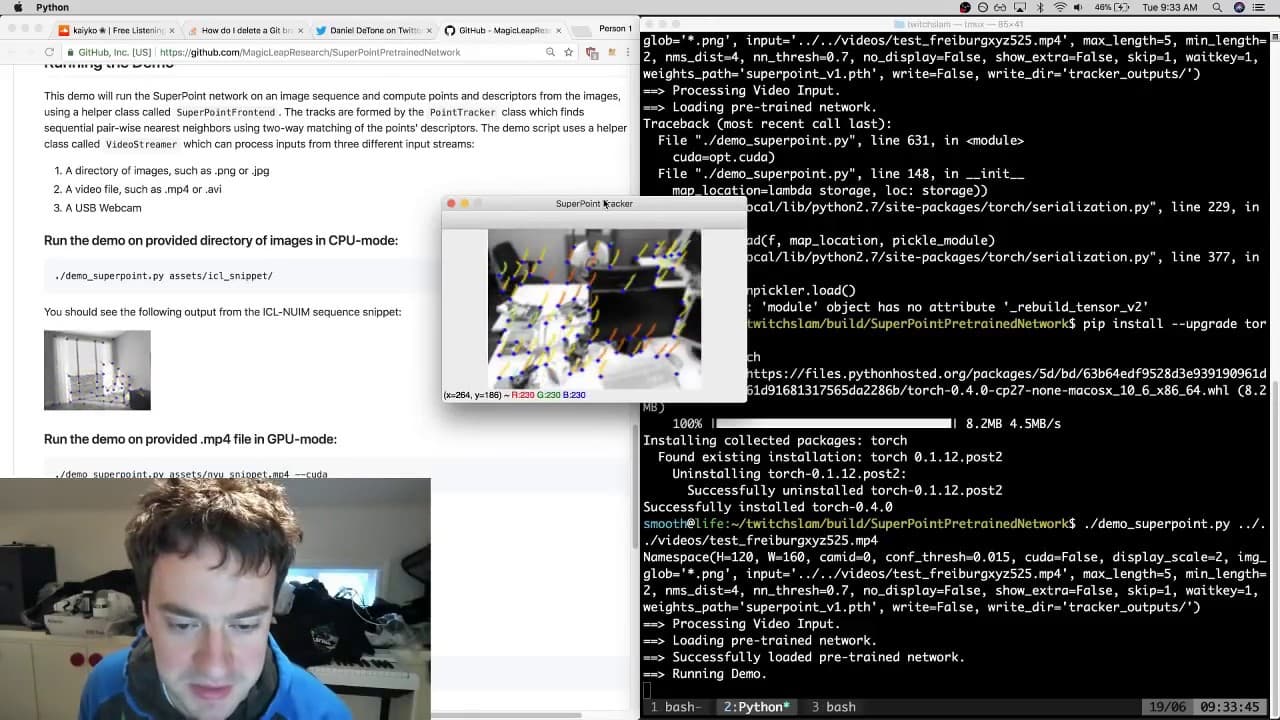Click the SuperPoint Tracker window title bar
This screenshot has height=720, width=1280.
point(594,203)
